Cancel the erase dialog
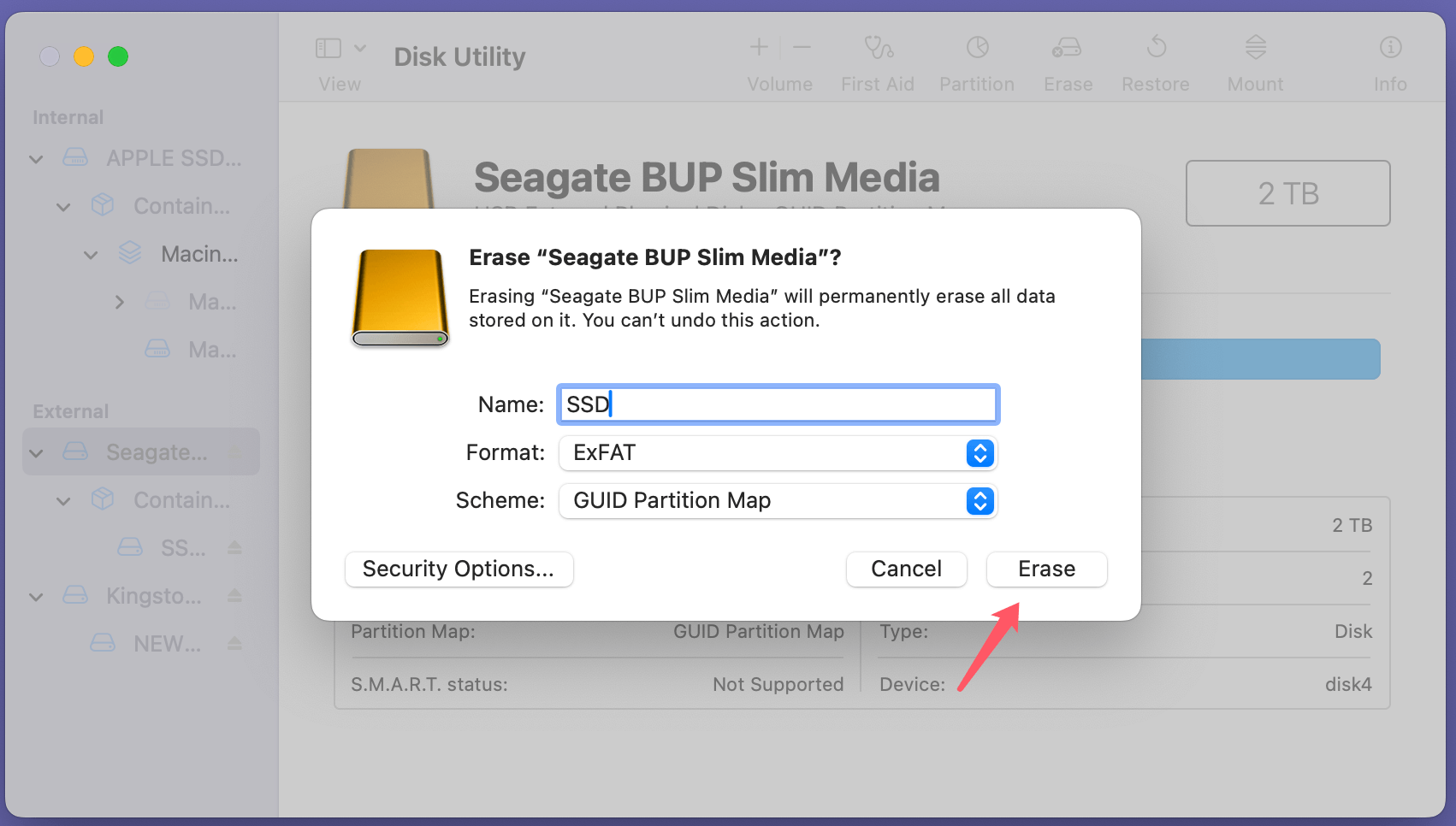Viewport: 1456px width, 826px height. tap(906, 569)
